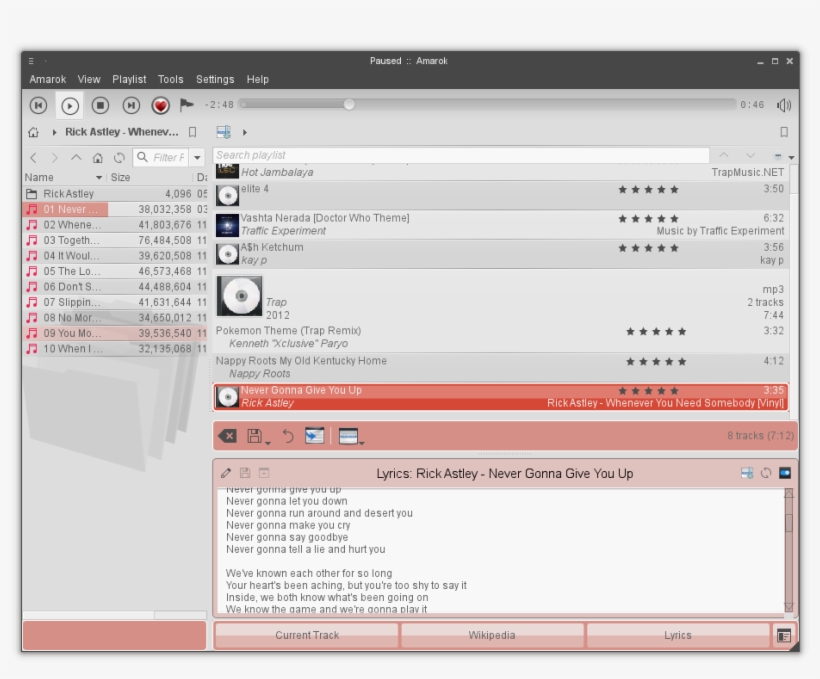Image resolution: width=820 pixels, height=679 pixels.
Task: Stop playback with the stop button
Action: pyautogui.click(x=100, y=105)
